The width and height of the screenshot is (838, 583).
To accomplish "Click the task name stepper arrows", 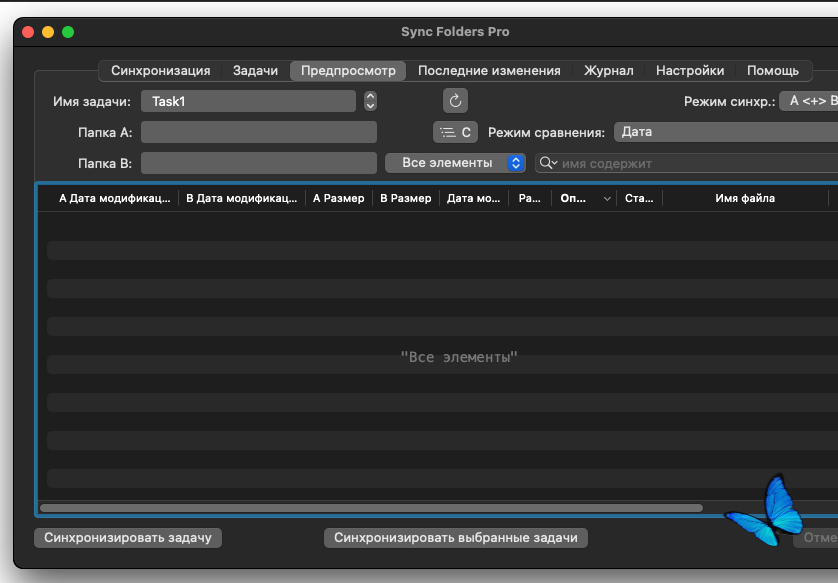I will (x=370, y=101).
